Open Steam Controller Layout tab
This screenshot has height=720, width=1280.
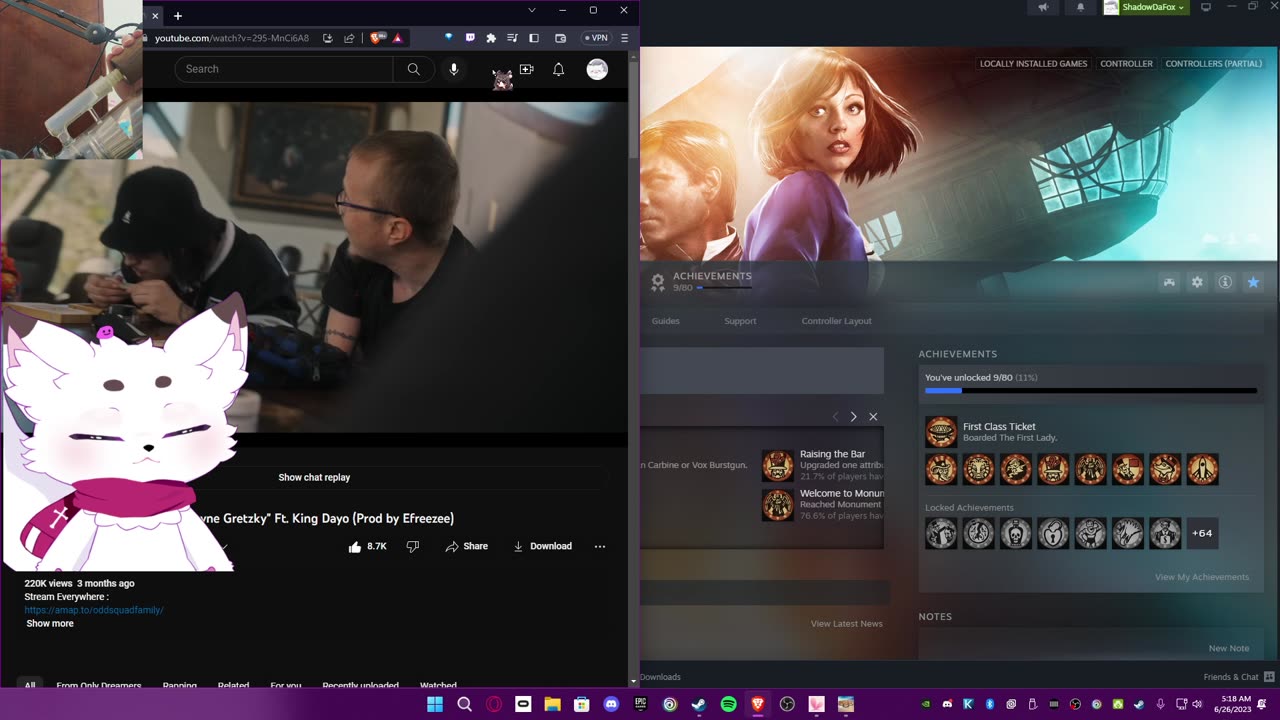(x=837, y=321)
